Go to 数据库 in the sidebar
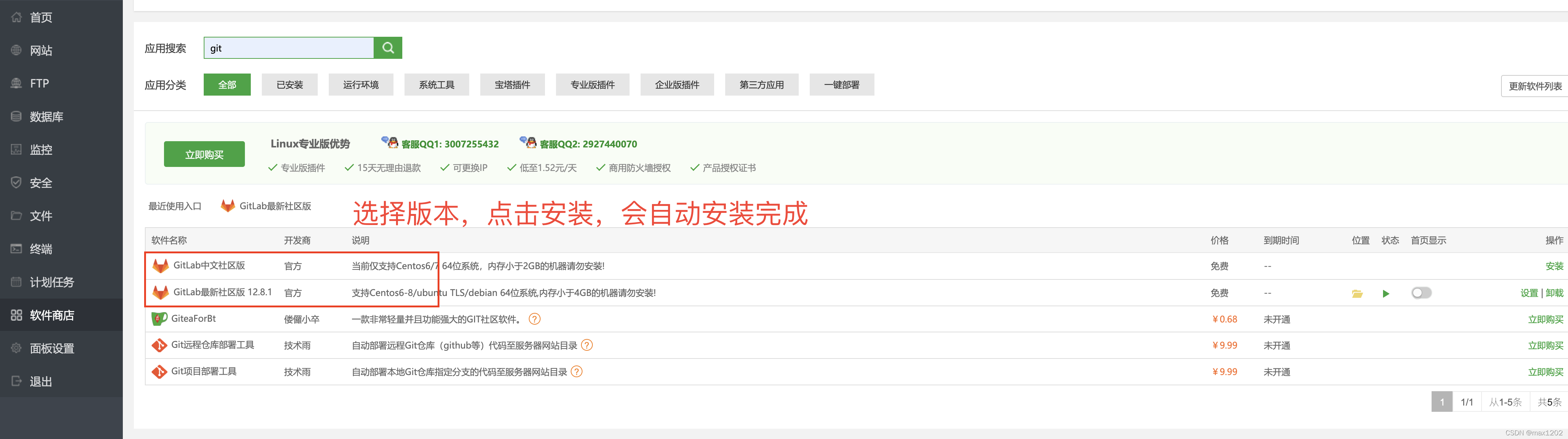The image size is (1568, 439). [46, 117]
